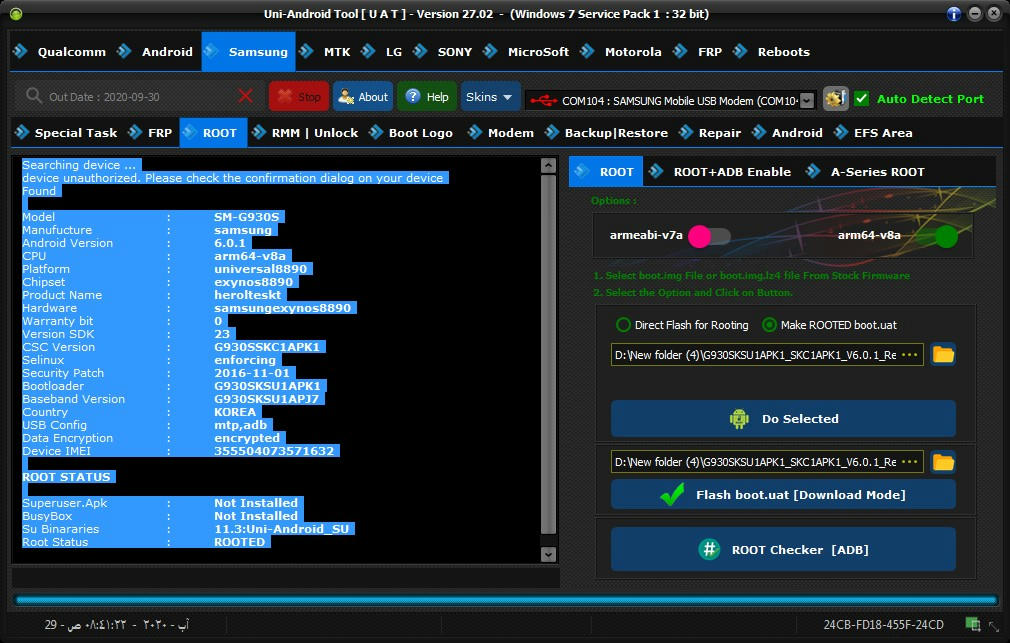
Task: Enable Auto Detect Port checkbox
Action: click(x=861, y=99)
